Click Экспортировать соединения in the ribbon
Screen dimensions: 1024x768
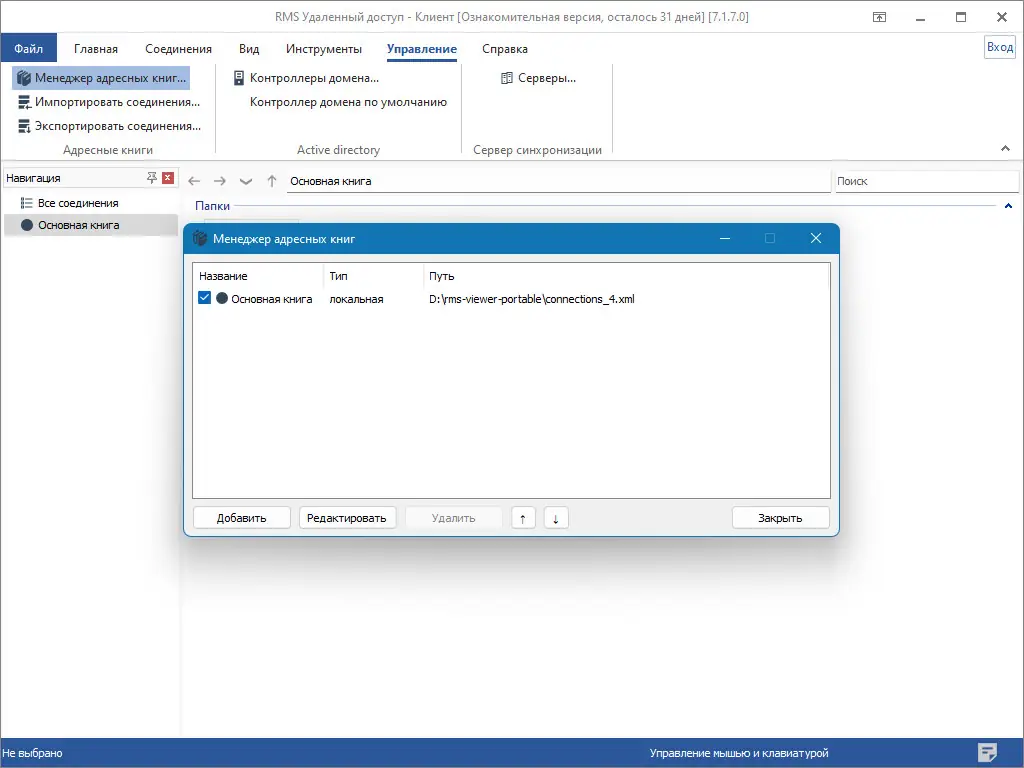tap(108, 126)
